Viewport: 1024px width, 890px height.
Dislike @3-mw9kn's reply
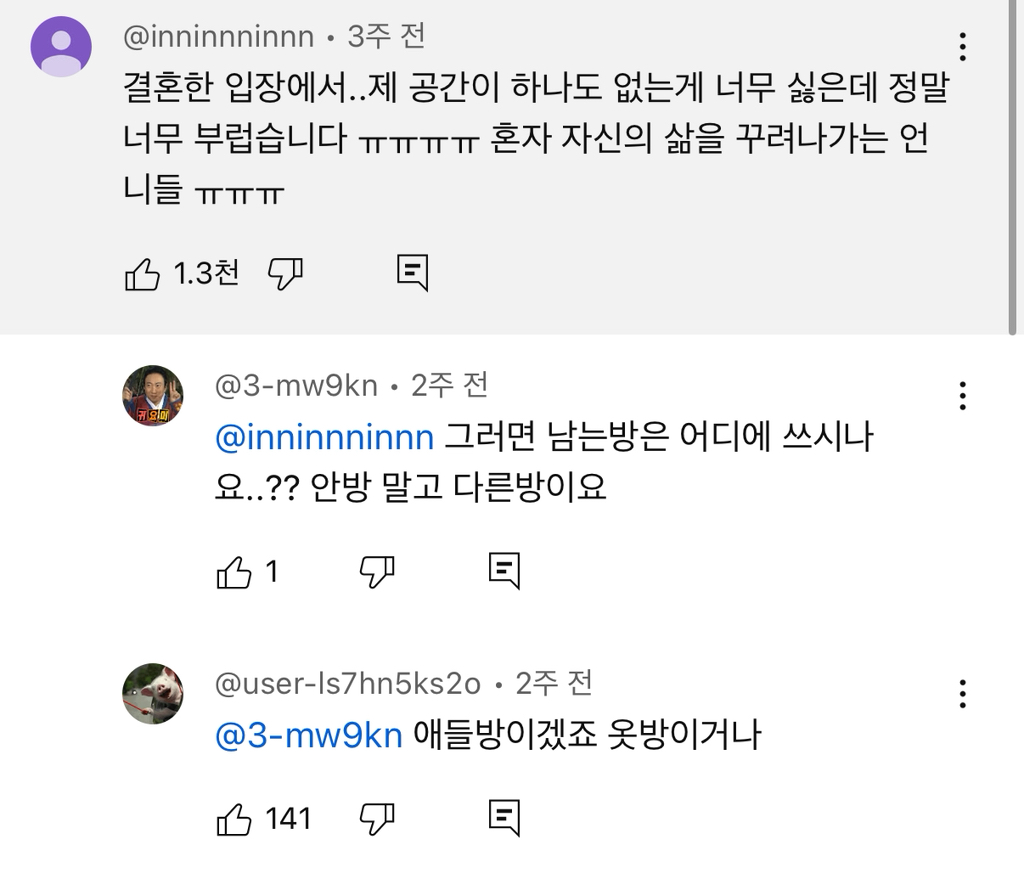(377, 573)
